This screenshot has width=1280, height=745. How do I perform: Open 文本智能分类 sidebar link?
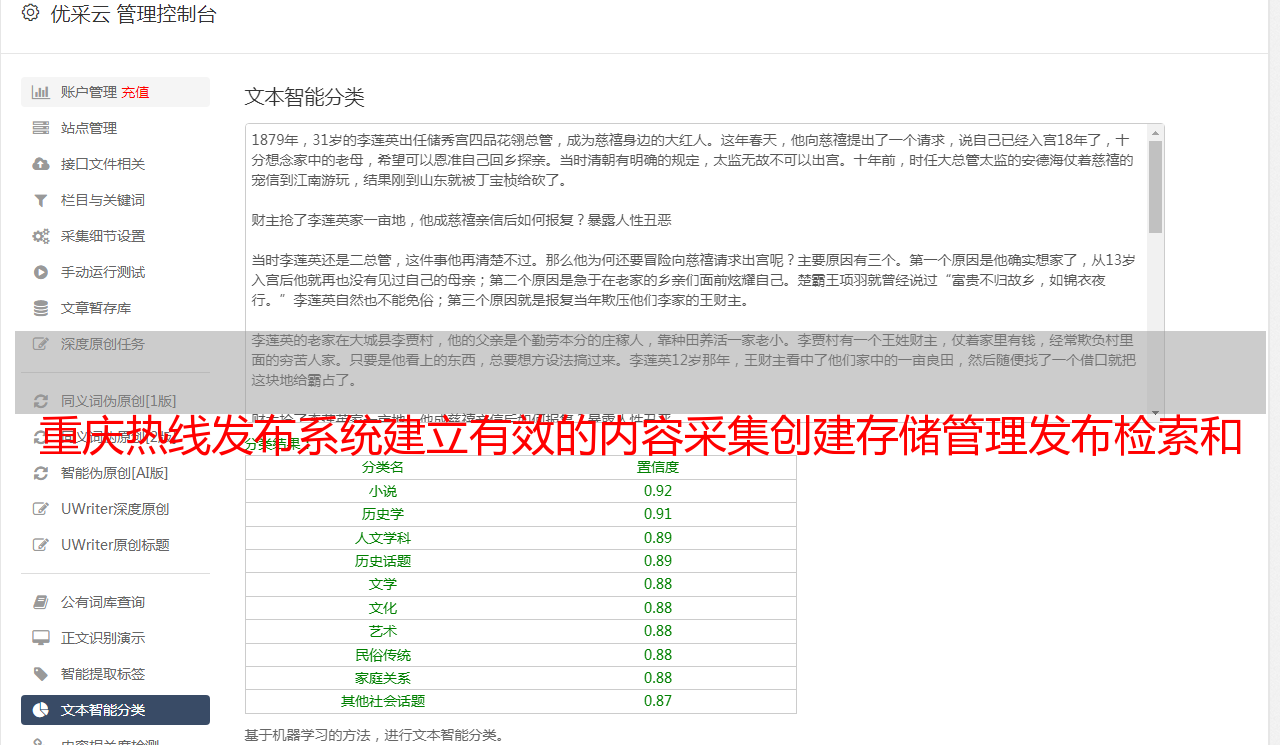[x=115, y=710]
